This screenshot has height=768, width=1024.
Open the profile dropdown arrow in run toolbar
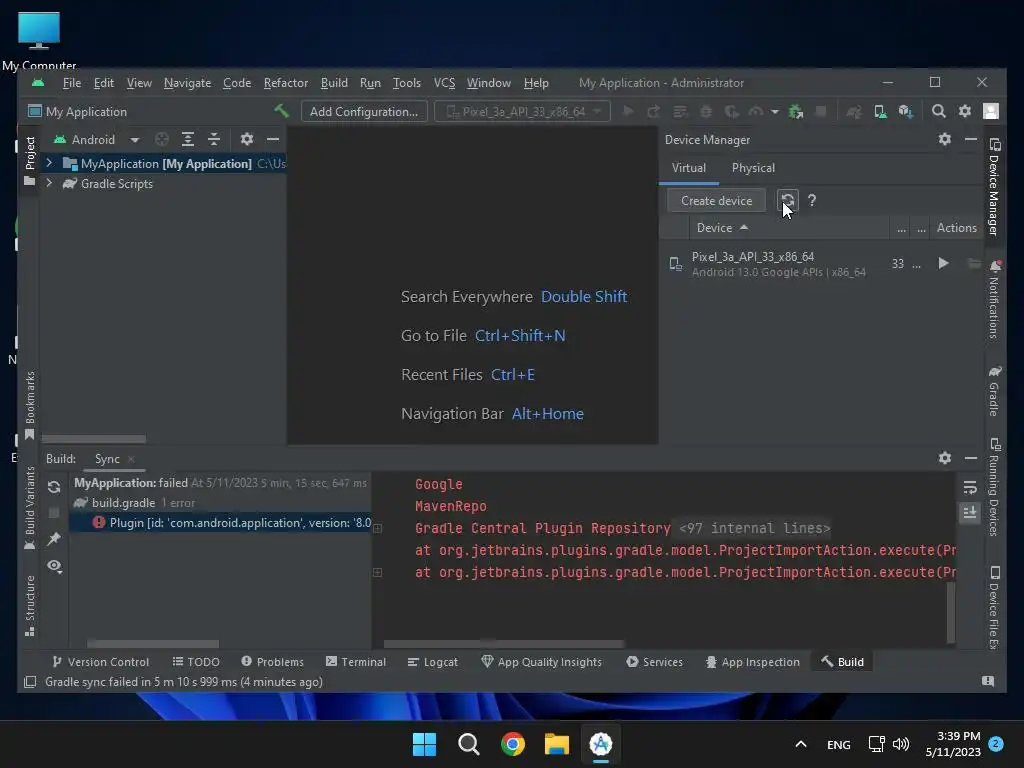[775, 112]
